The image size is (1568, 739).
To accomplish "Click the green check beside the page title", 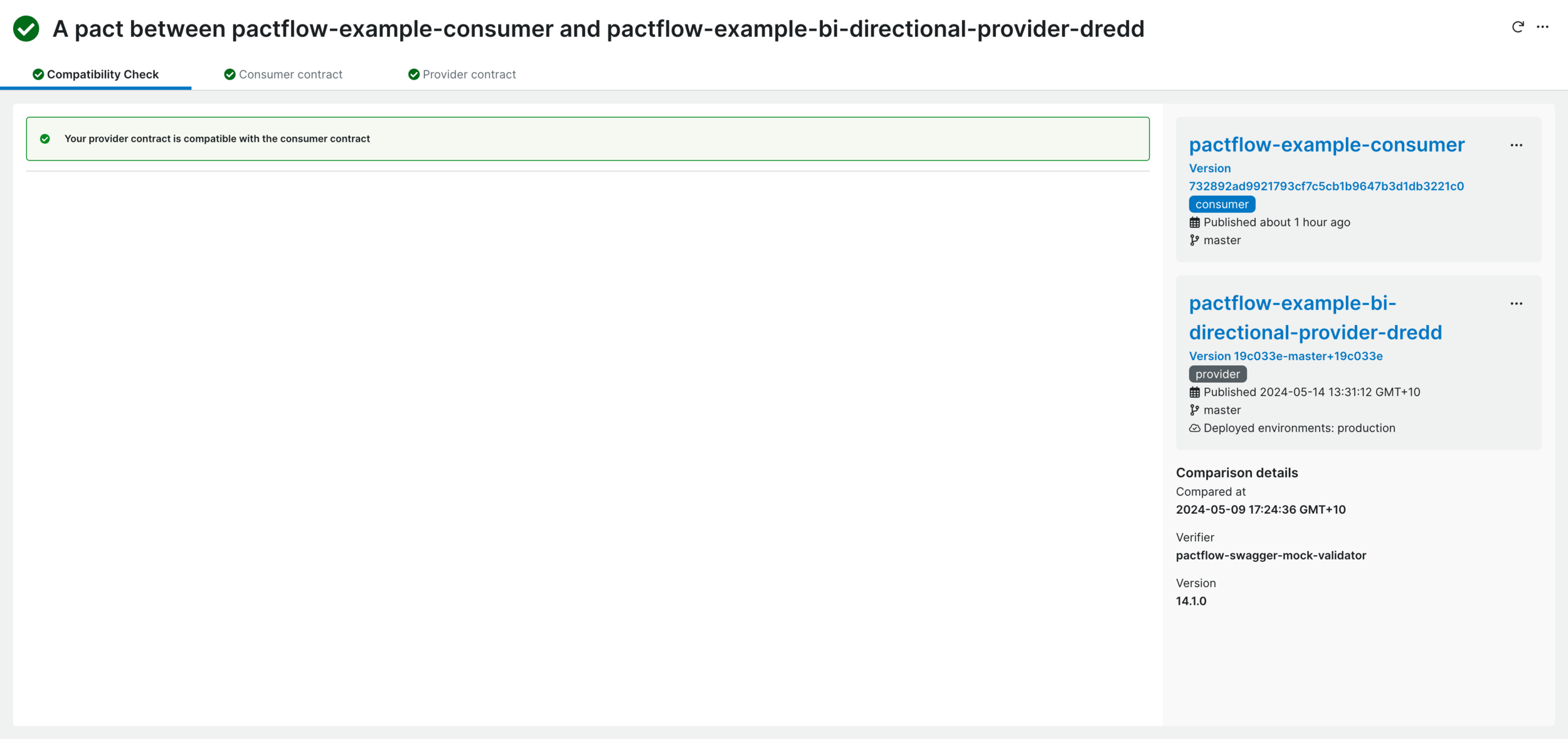I will (26, 28).
